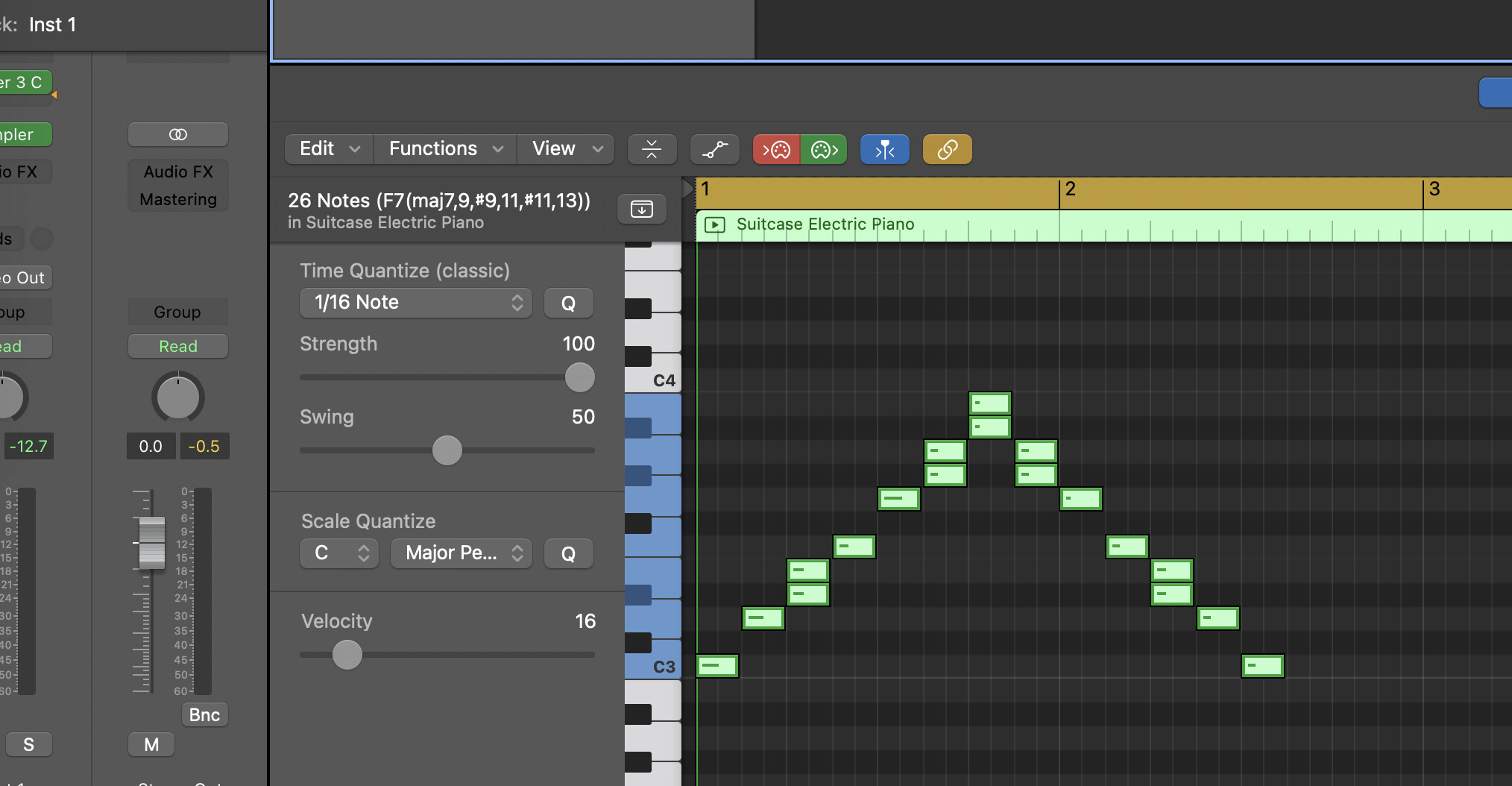Open the Functions menu
The height and width of the screenshot is (786, 1512).
click(x=445, y=149)
